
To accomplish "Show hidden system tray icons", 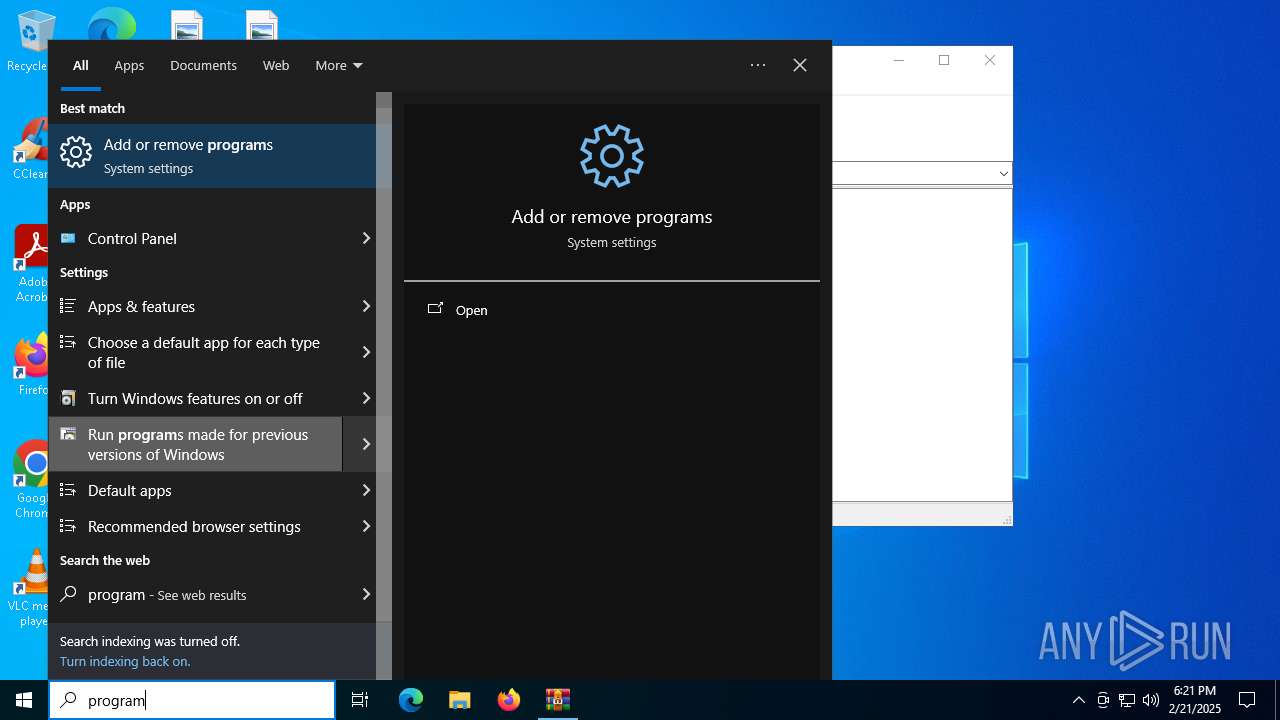I will tap(1078, 700).
